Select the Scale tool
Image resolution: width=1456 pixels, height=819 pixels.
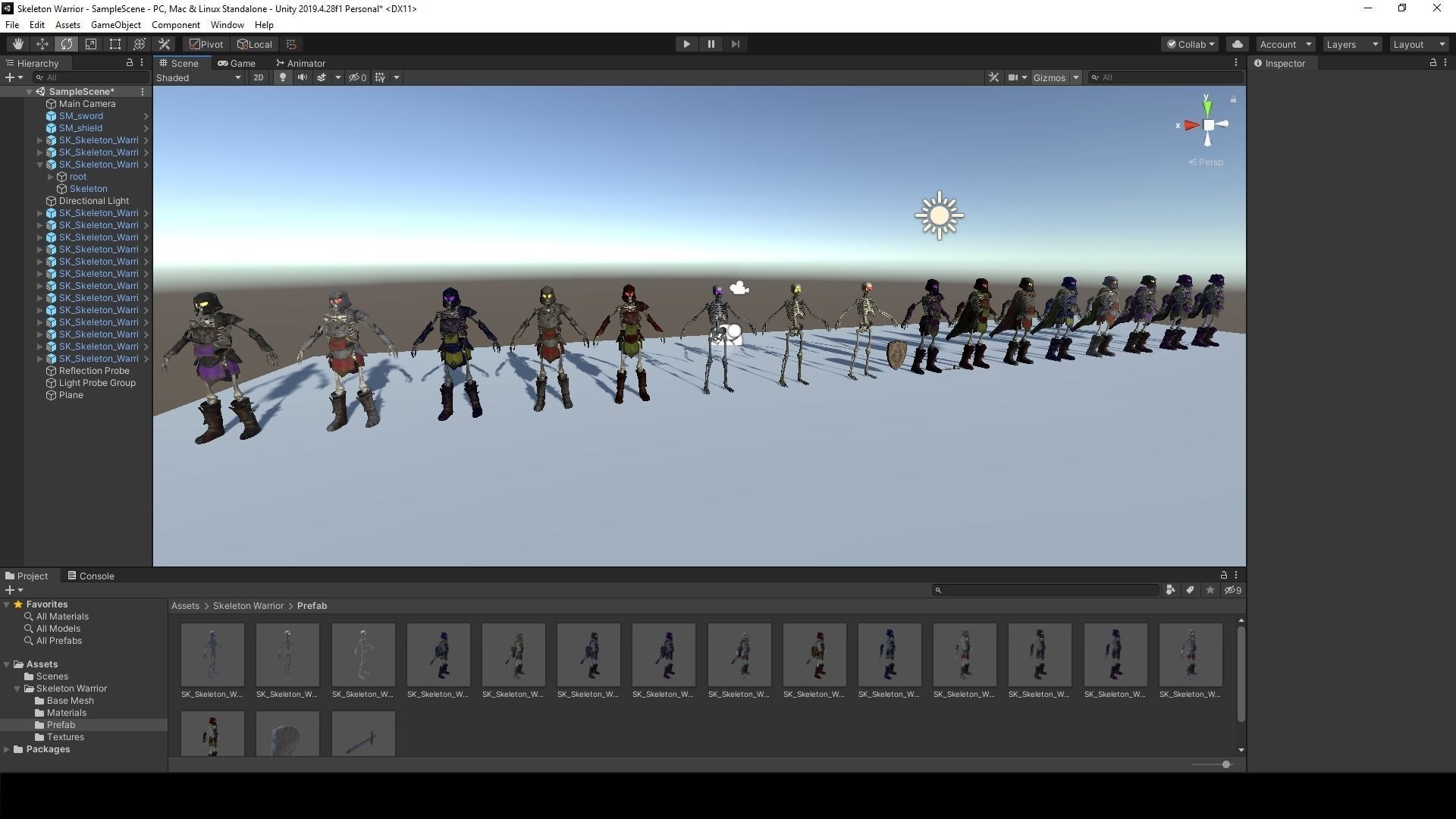[90, 44]
